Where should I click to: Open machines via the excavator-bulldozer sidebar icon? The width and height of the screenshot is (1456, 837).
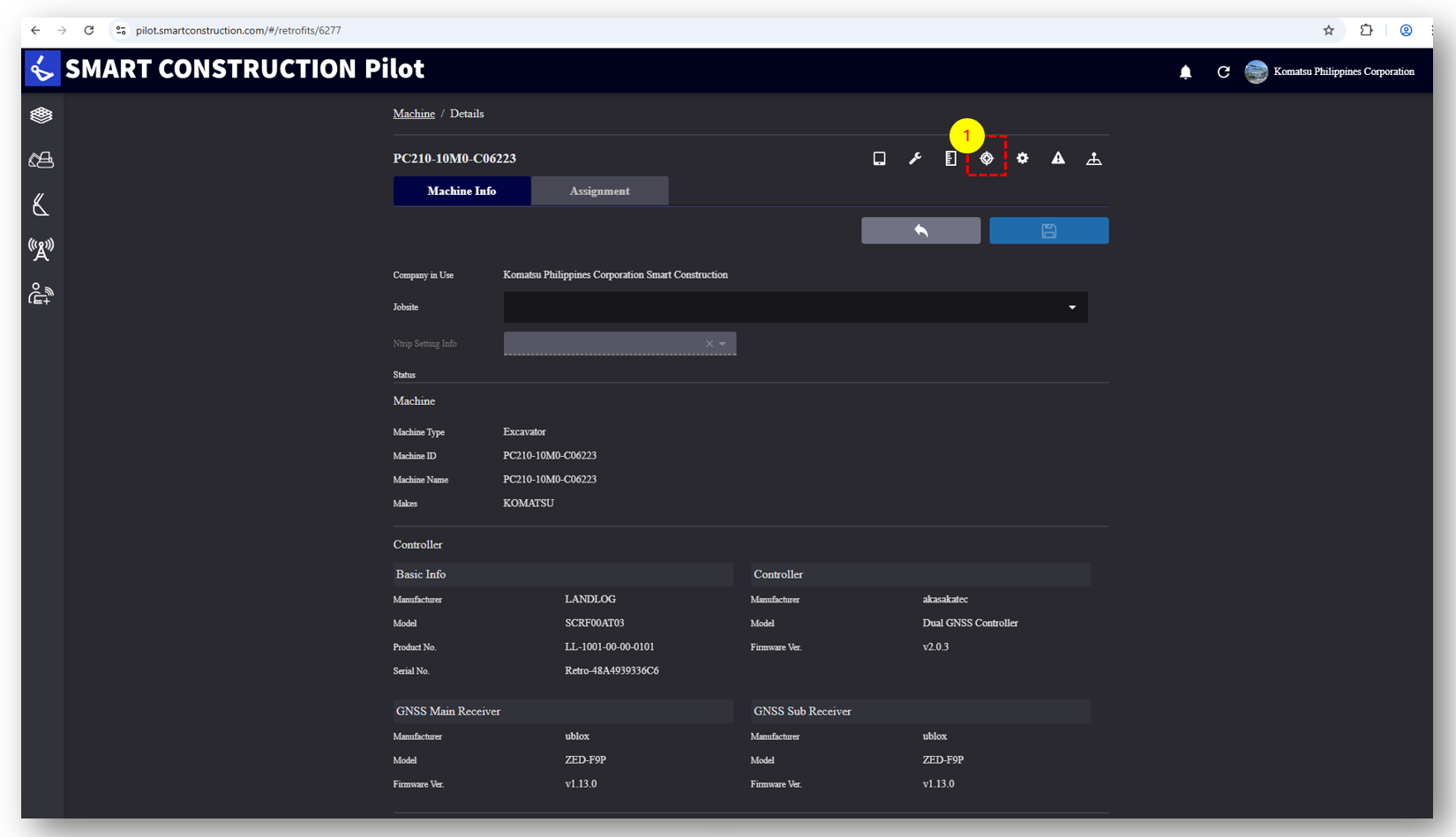click(x=41, y=160)
